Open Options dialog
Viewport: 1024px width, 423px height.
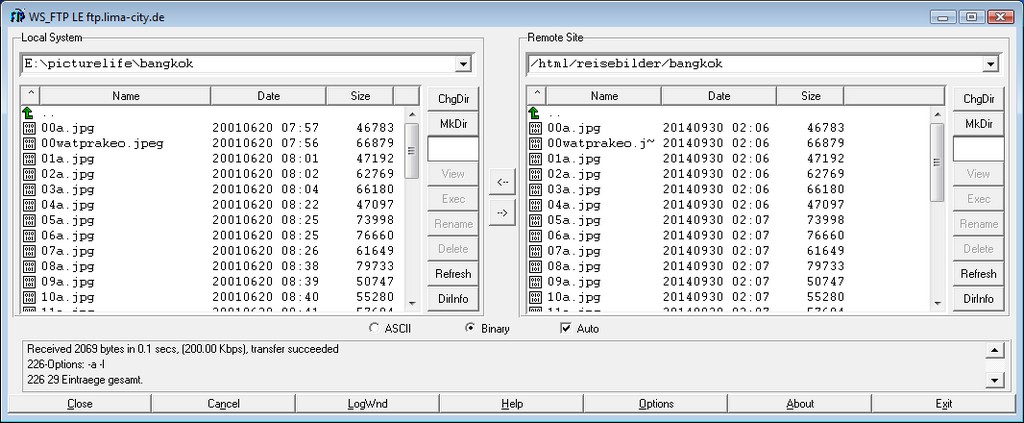(656, 403)
